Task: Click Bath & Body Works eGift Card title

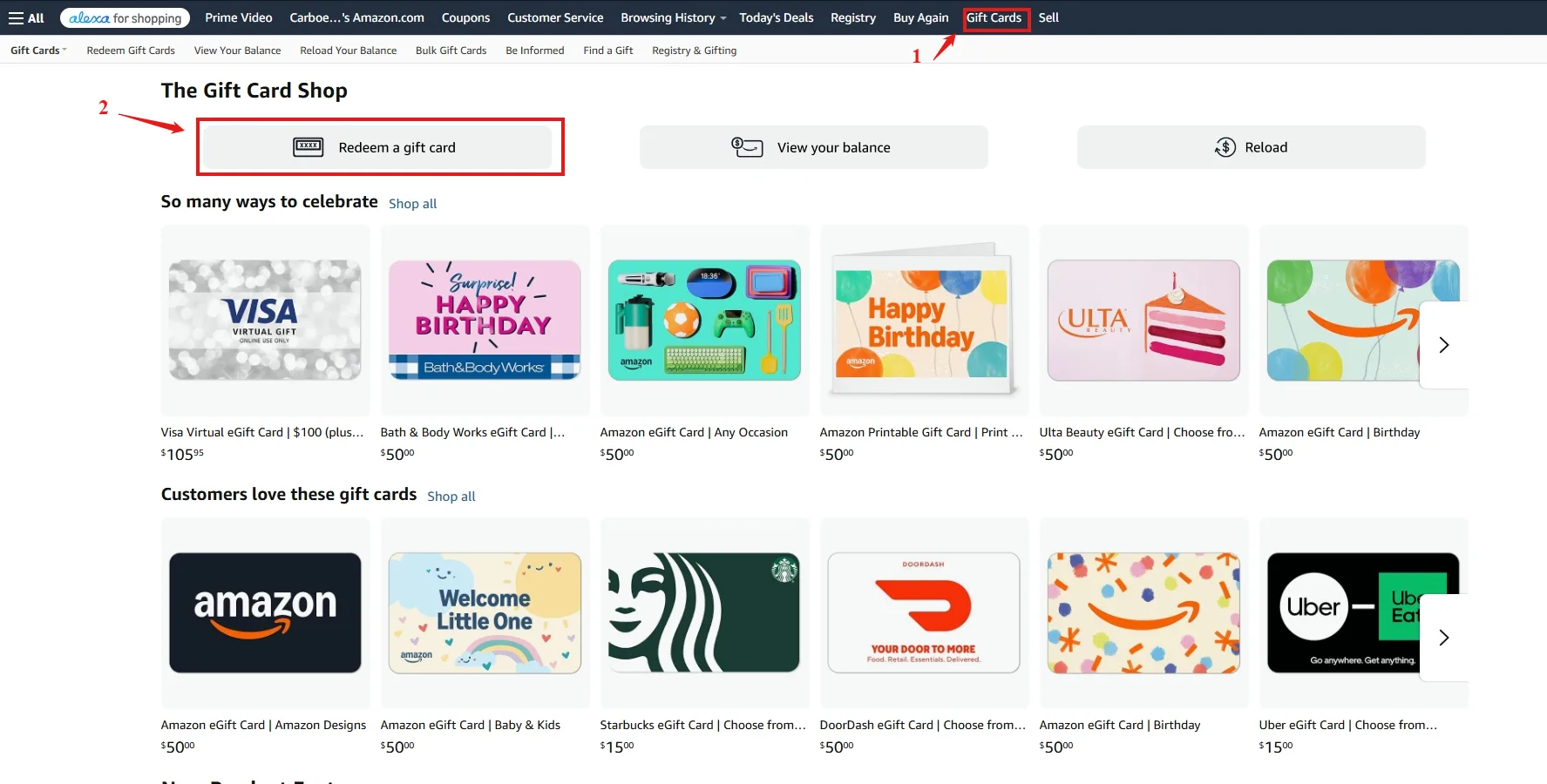Action: (x=472, y=432)
